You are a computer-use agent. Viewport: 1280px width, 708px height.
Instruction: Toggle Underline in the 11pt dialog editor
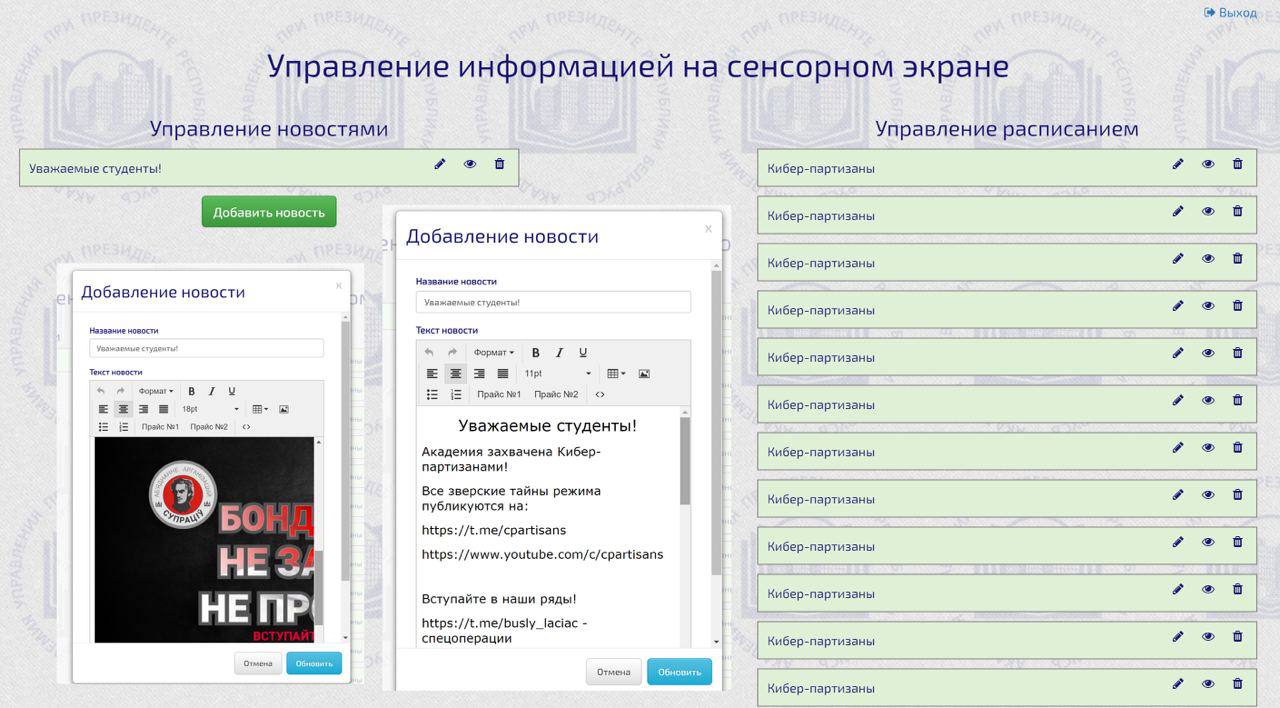click(x=583, y=352)
